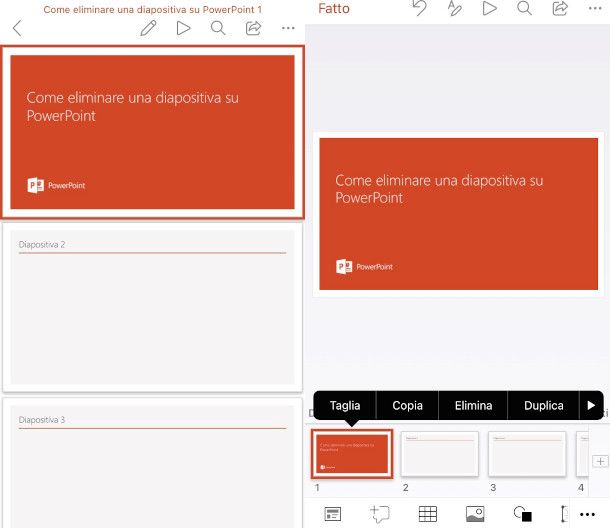Open search in the right window toolbar
This screenshot has width=610, height=528.
524,8
